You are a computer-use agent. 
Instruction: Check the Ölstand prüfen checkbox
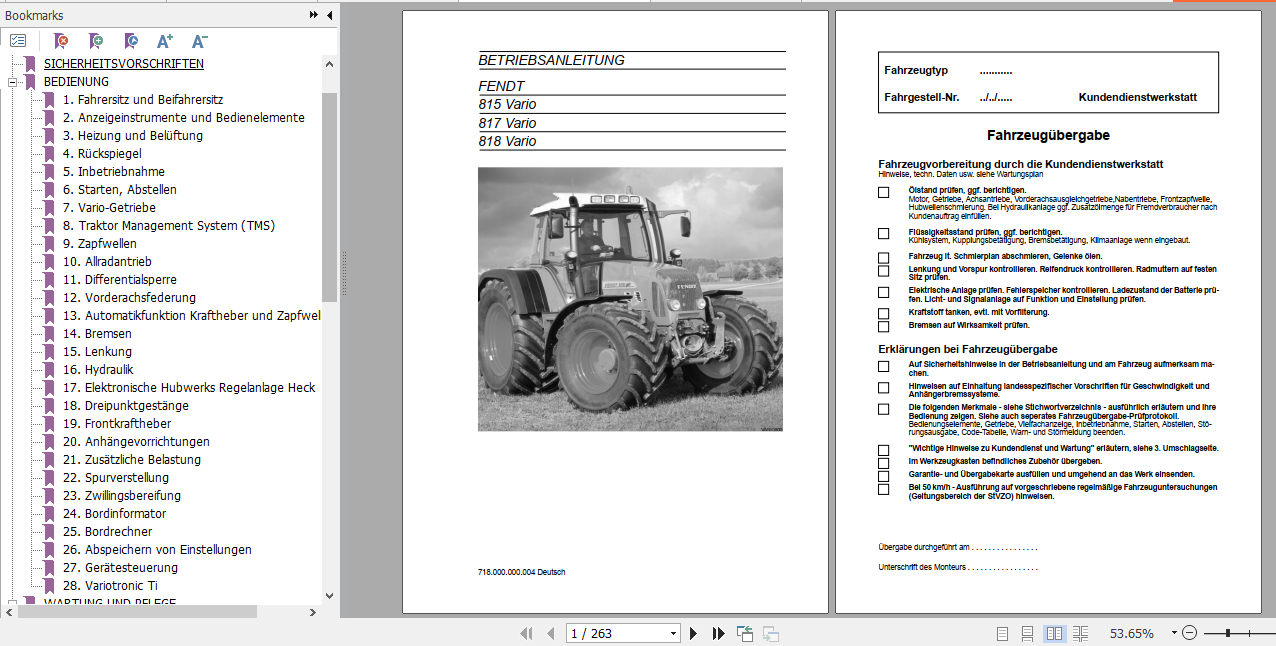pyautogui.click(x=883, y=192)
